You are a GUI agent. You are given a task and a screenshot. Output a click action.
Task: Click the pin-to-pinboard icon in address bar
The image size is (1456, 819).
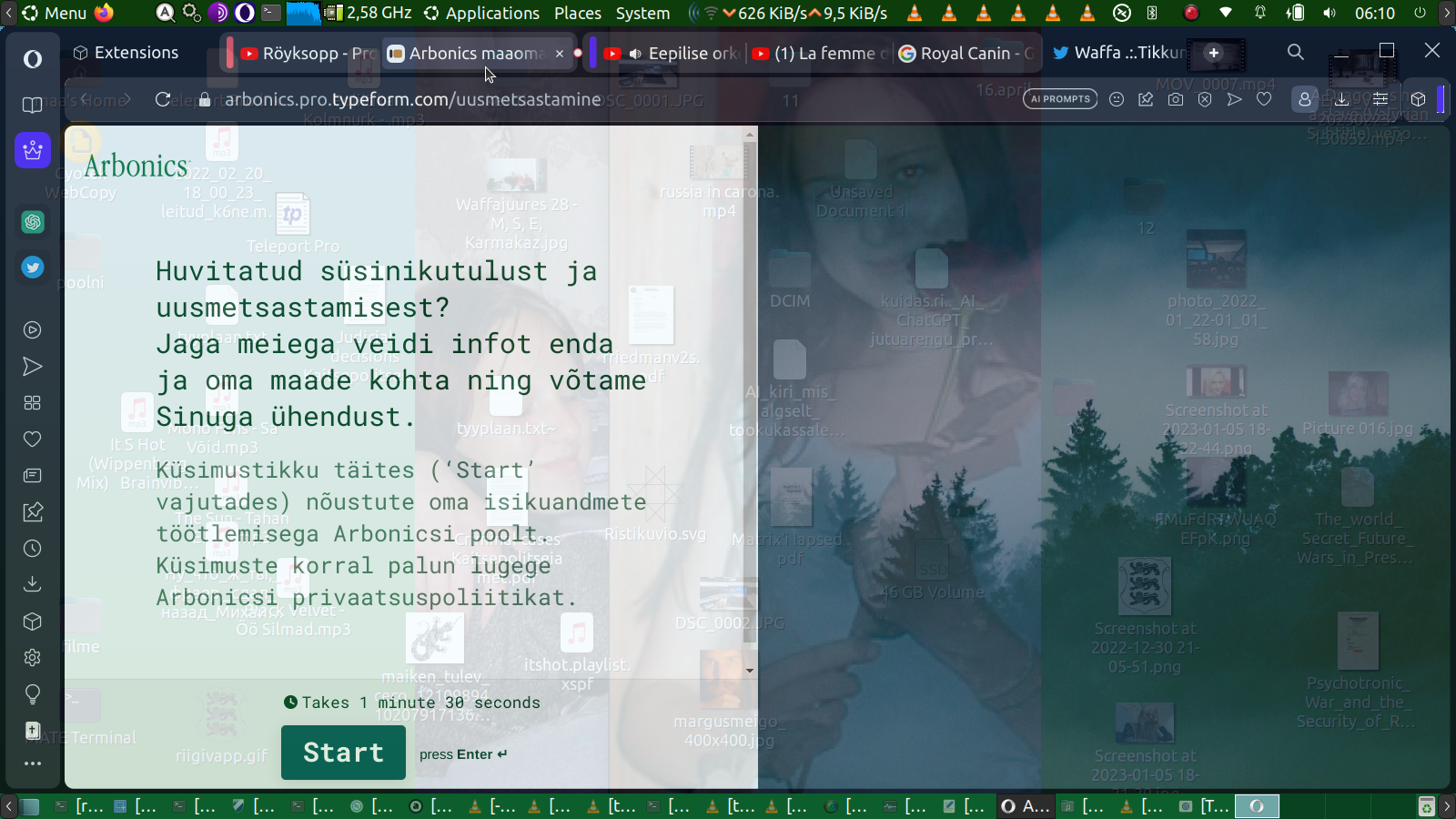(x=1146, y=99)
